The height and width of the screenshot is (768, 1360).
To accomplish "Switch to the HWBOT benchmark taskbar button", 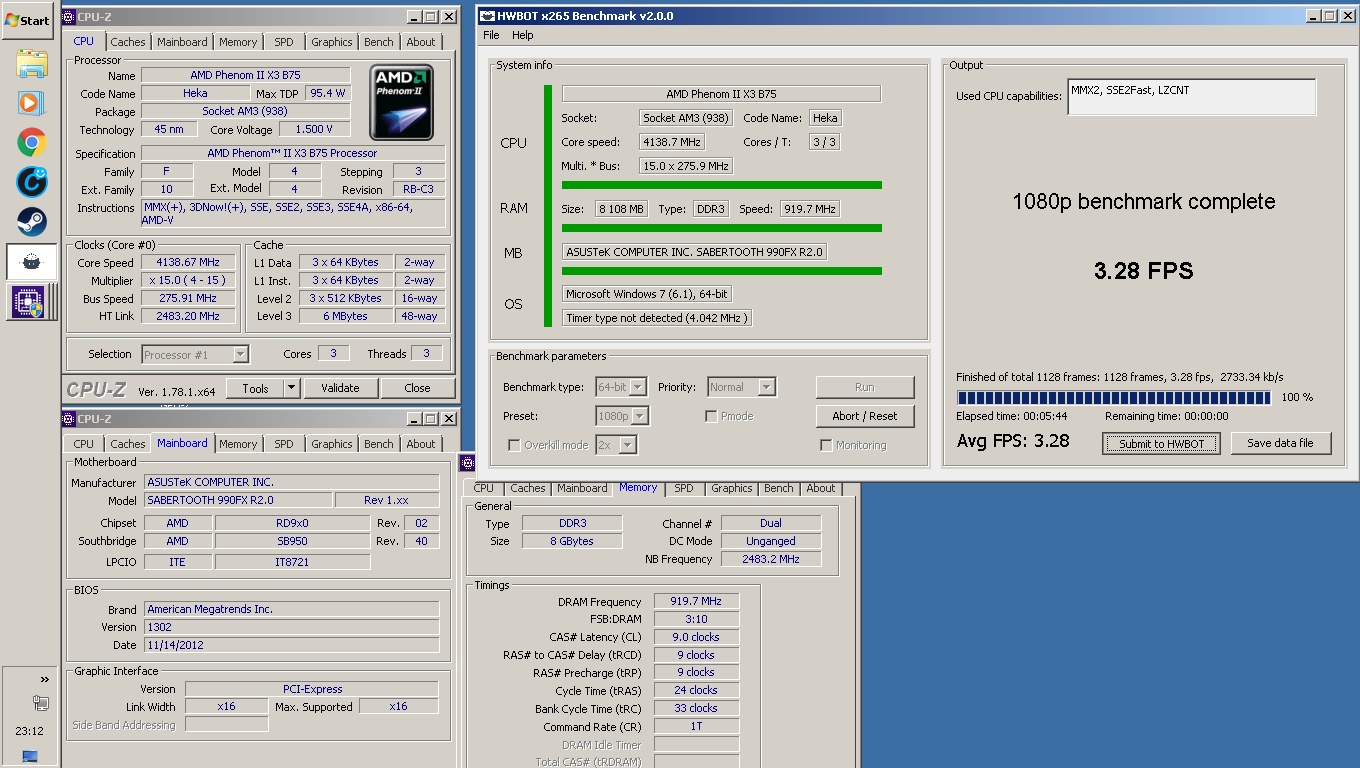I will tap(32, 262).
